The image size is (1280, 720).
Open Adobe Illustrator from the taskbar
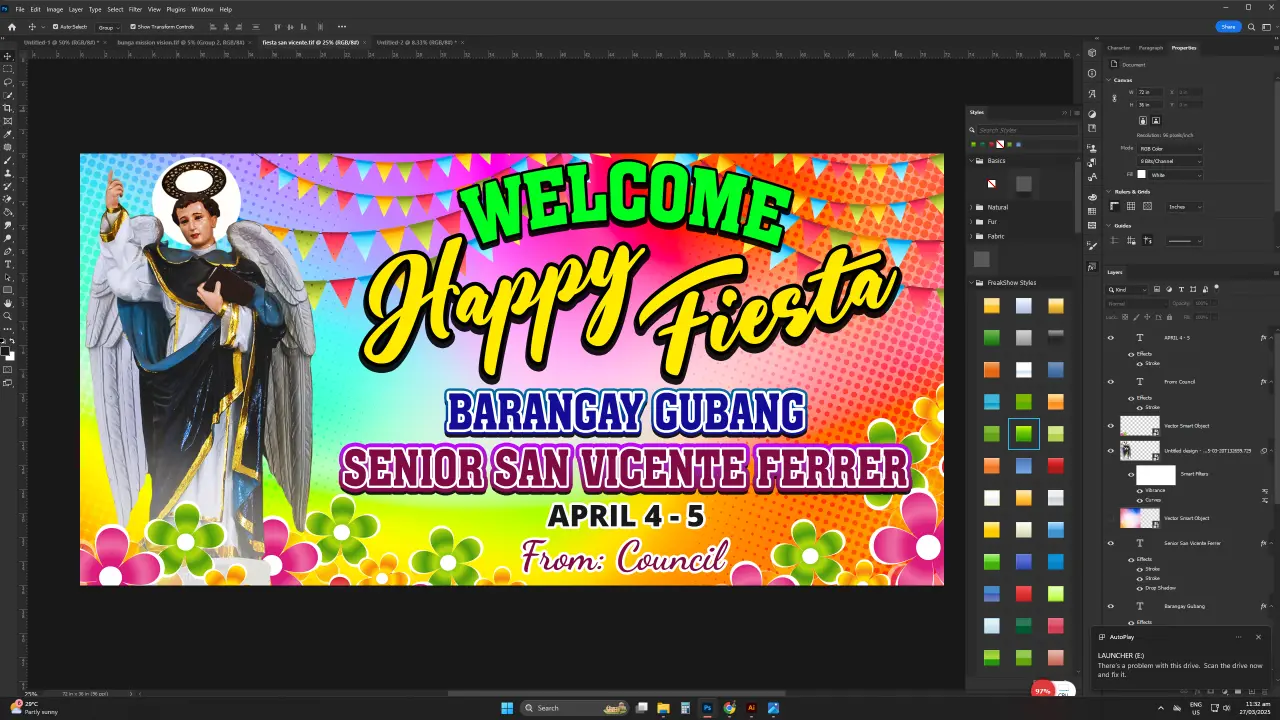click(751, 708)
